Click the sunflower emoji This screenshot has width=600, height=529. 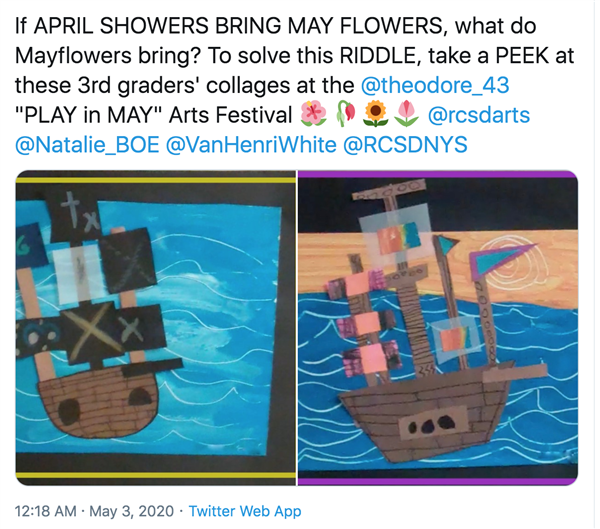[376, 115]
